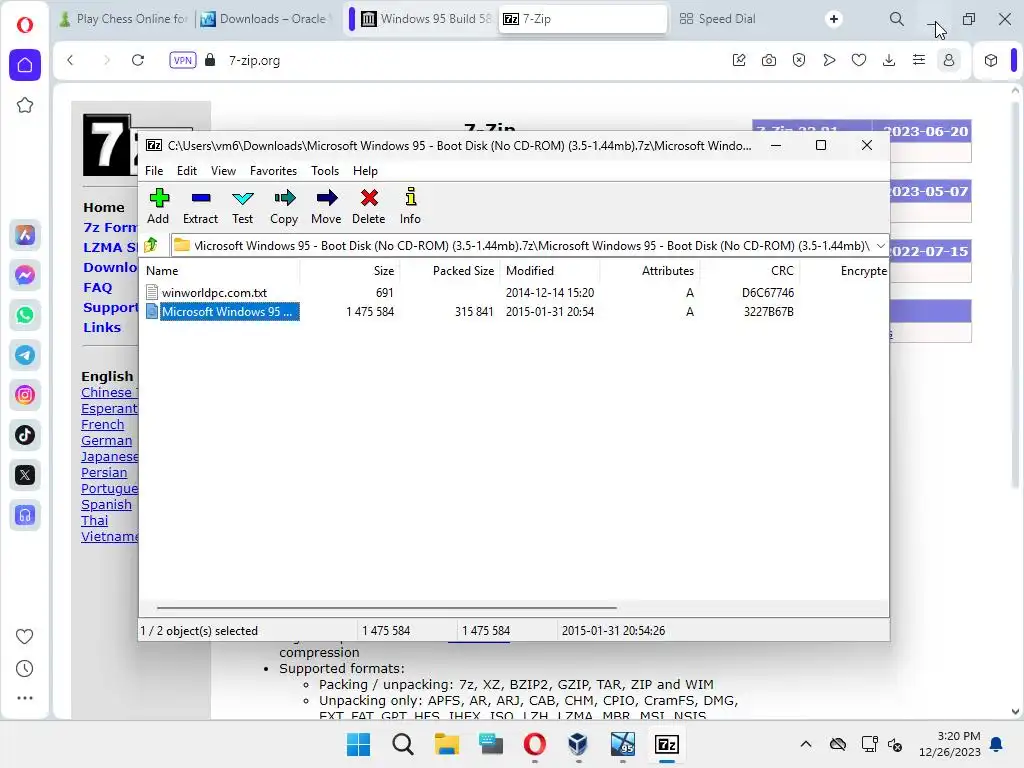Open Opera easy setup sliders icon
This screenshot has width=1024, height=768.
(919, 60)
